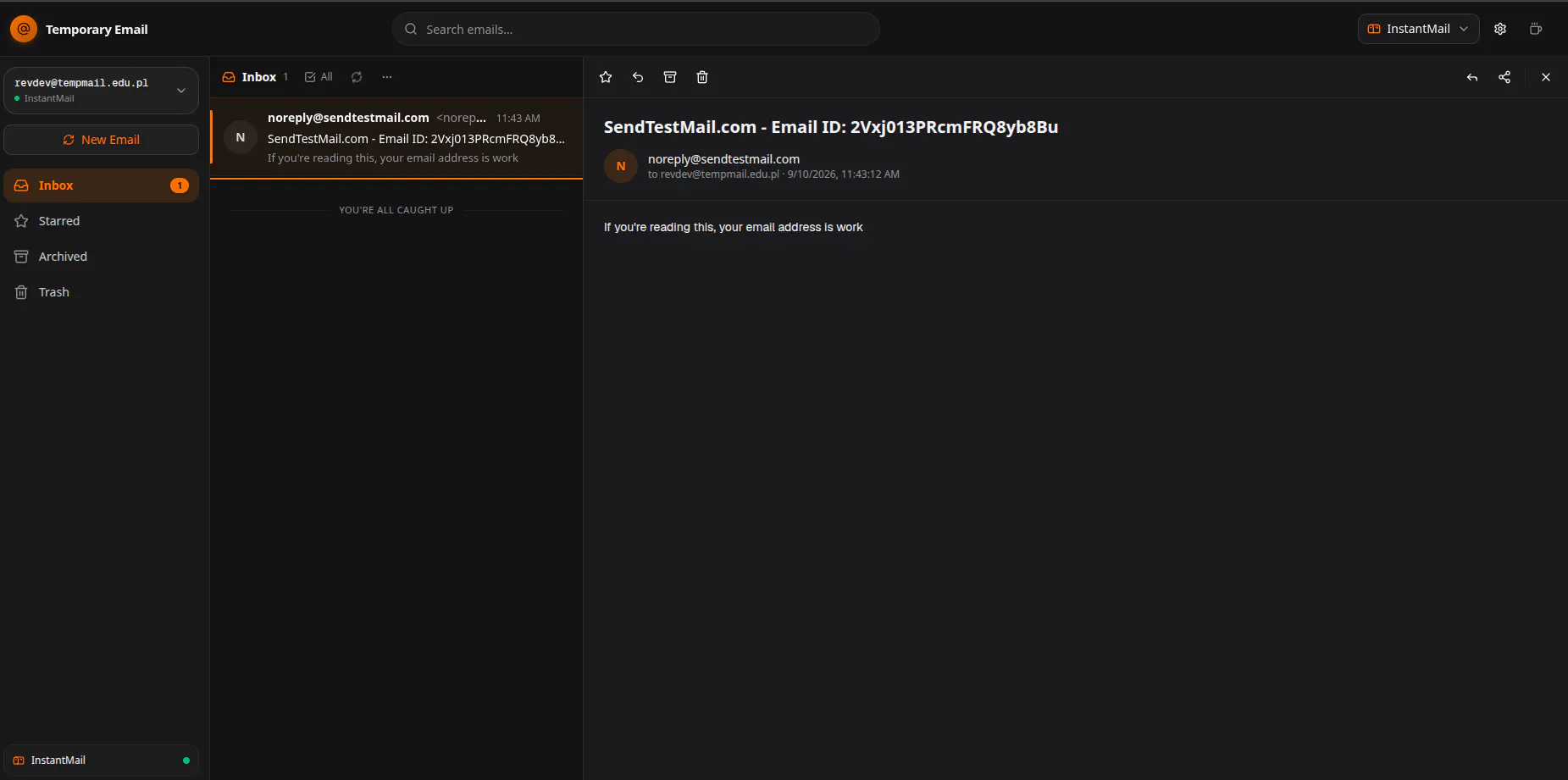Archive the opened email

coord(670,77)
